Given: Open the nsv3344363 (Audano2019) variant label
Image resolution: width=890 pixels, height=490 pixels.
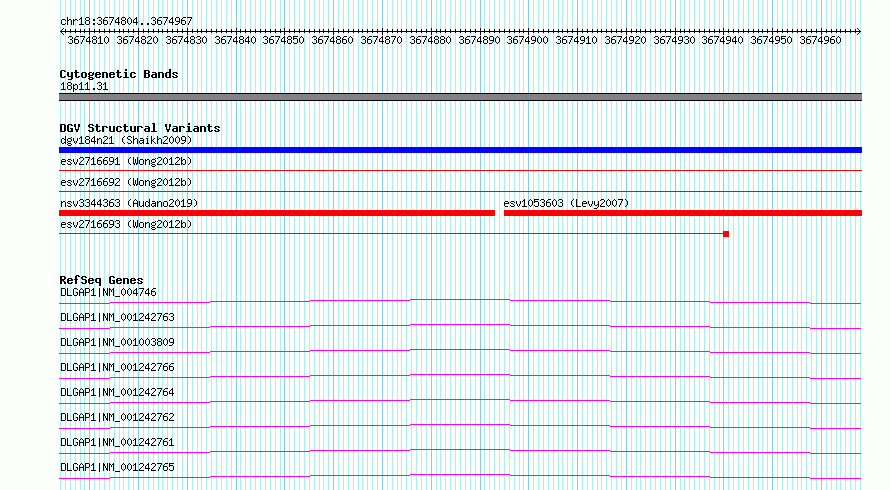Looking at the screenshot, I should (x=129, y=203).
